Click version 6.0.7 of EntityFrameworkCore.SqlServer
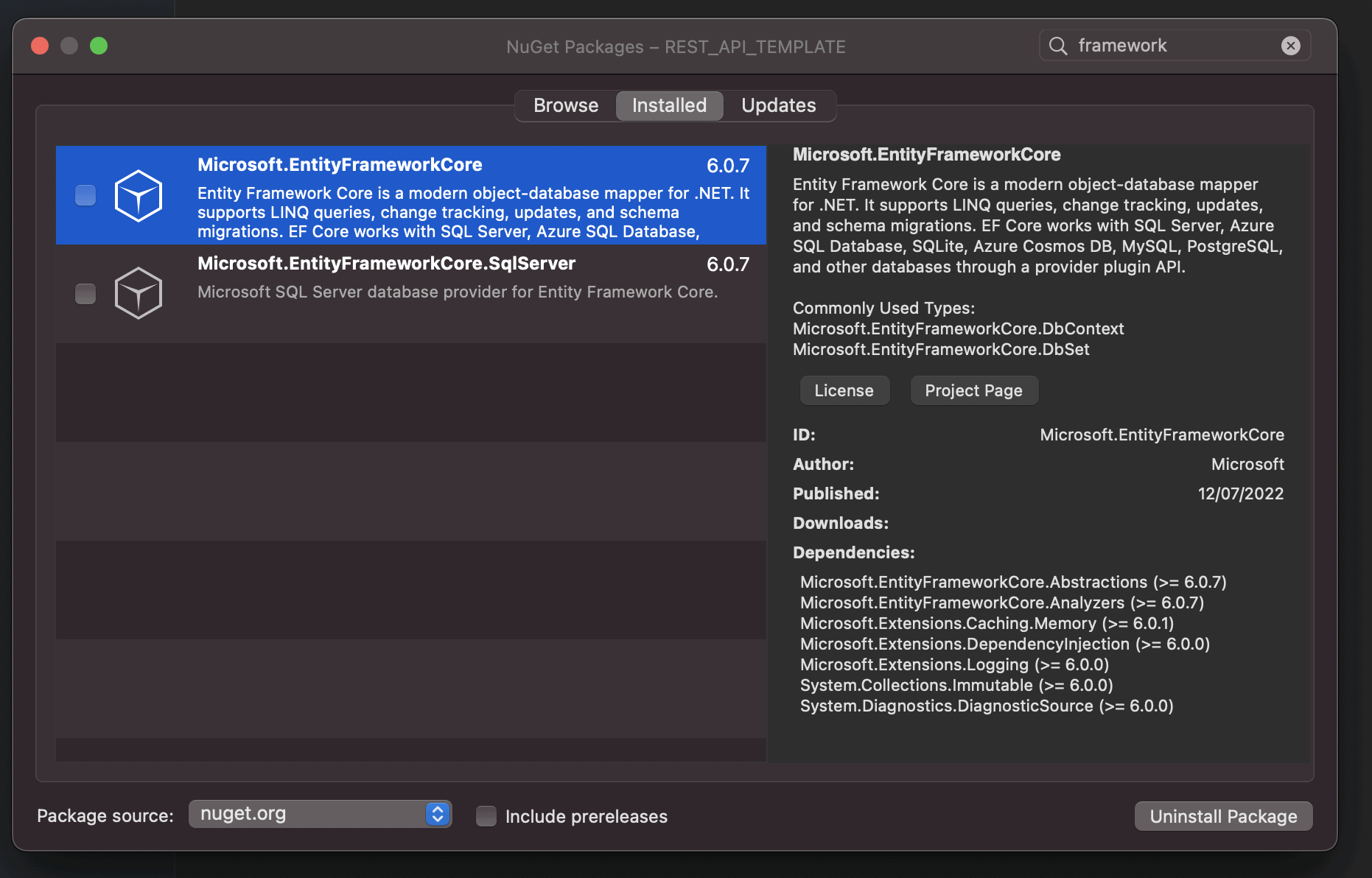This screenshot has height=878, width=1372. (728, 264)
